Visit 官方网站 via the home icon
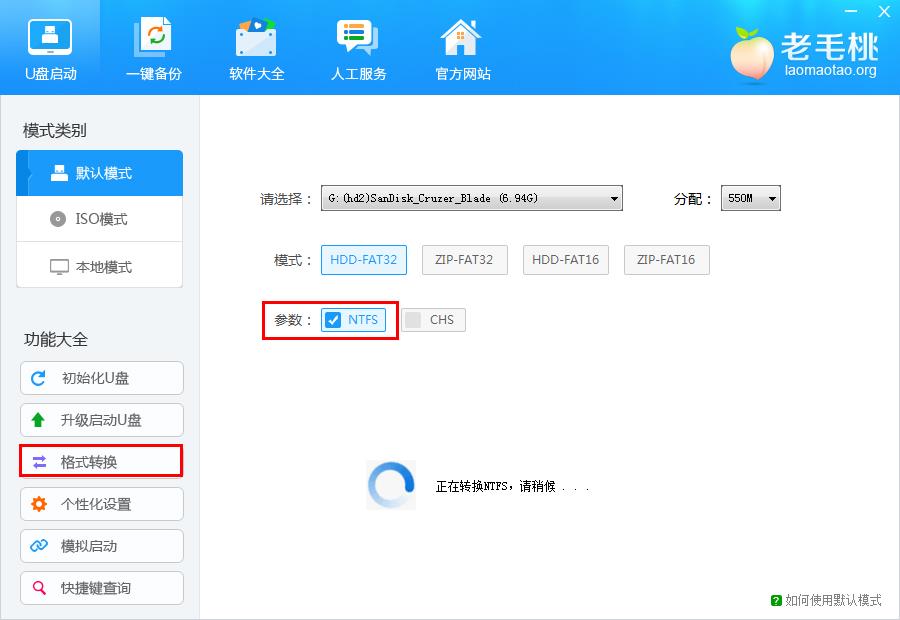Image resolution: width=900 pixels, height=620 pixels. 460,45
